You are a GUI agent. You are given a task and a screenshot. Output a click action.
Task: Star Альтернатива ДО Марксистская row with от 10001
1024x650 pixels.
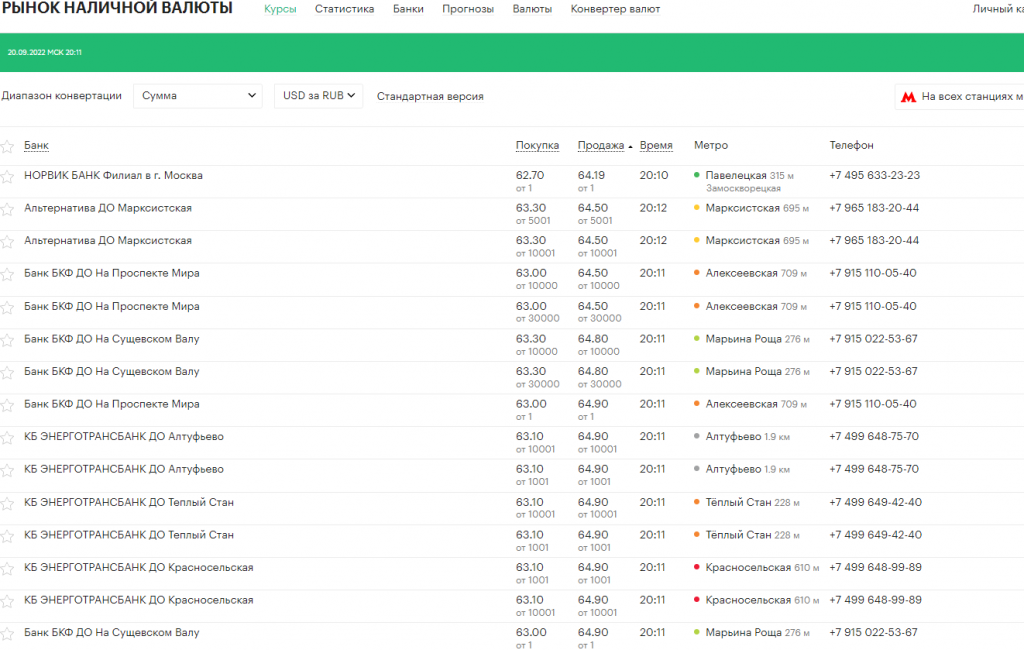(7, 242)
